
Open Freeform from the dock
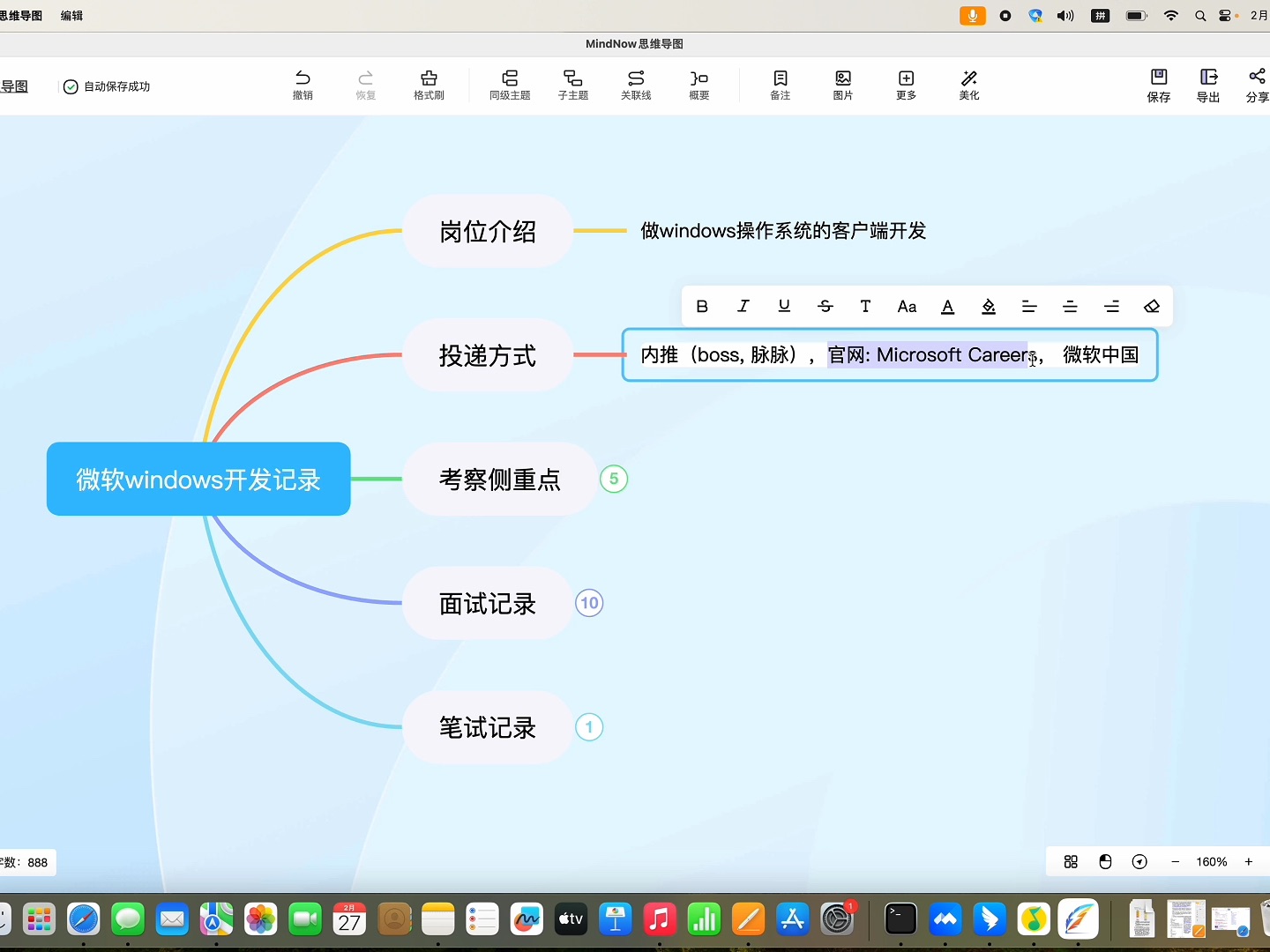pyautogui.click(x=527, y=919)
